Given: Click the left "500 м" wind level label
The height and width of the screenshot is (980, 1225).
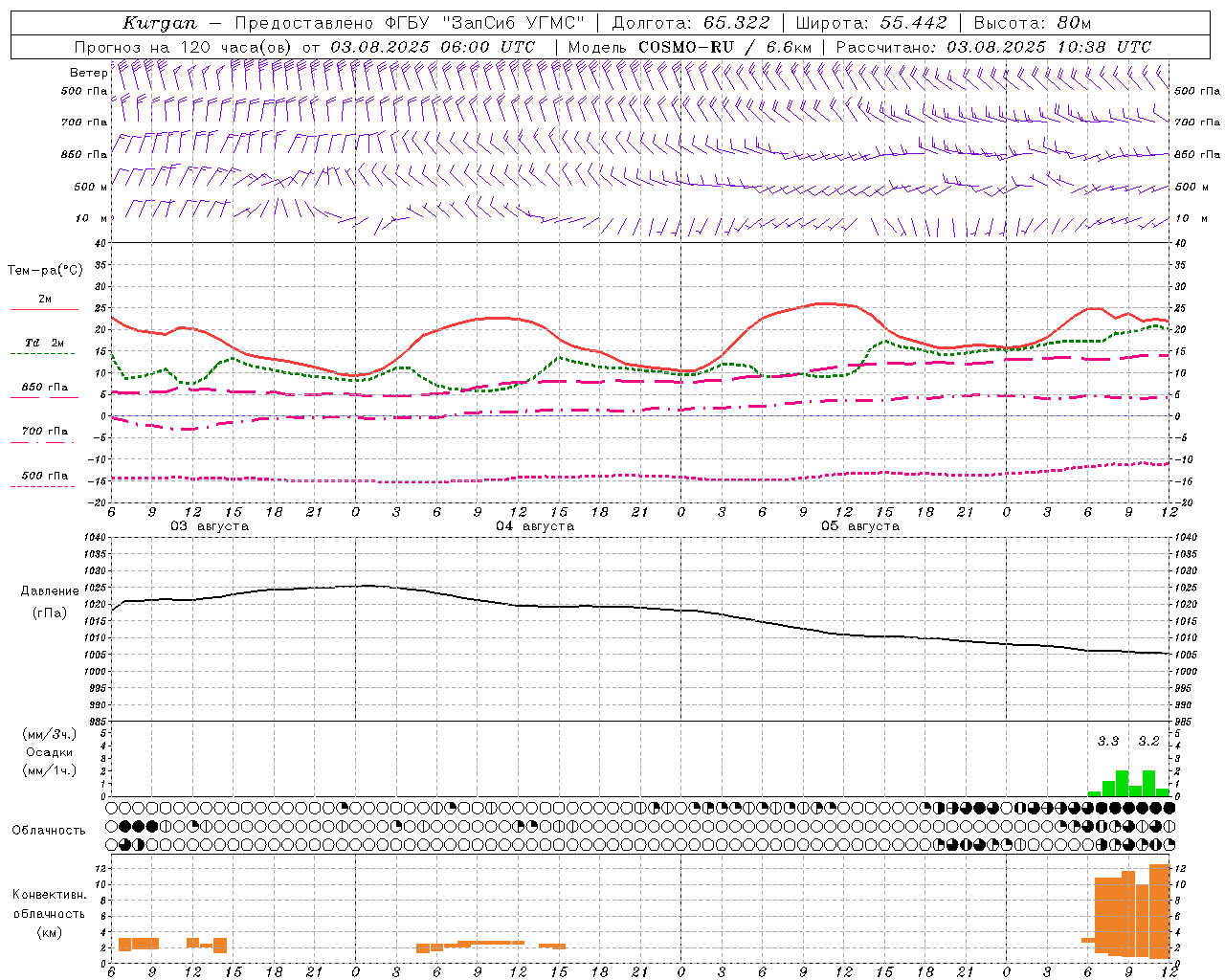Looking at the screenshot, I should tap(91, 187).
